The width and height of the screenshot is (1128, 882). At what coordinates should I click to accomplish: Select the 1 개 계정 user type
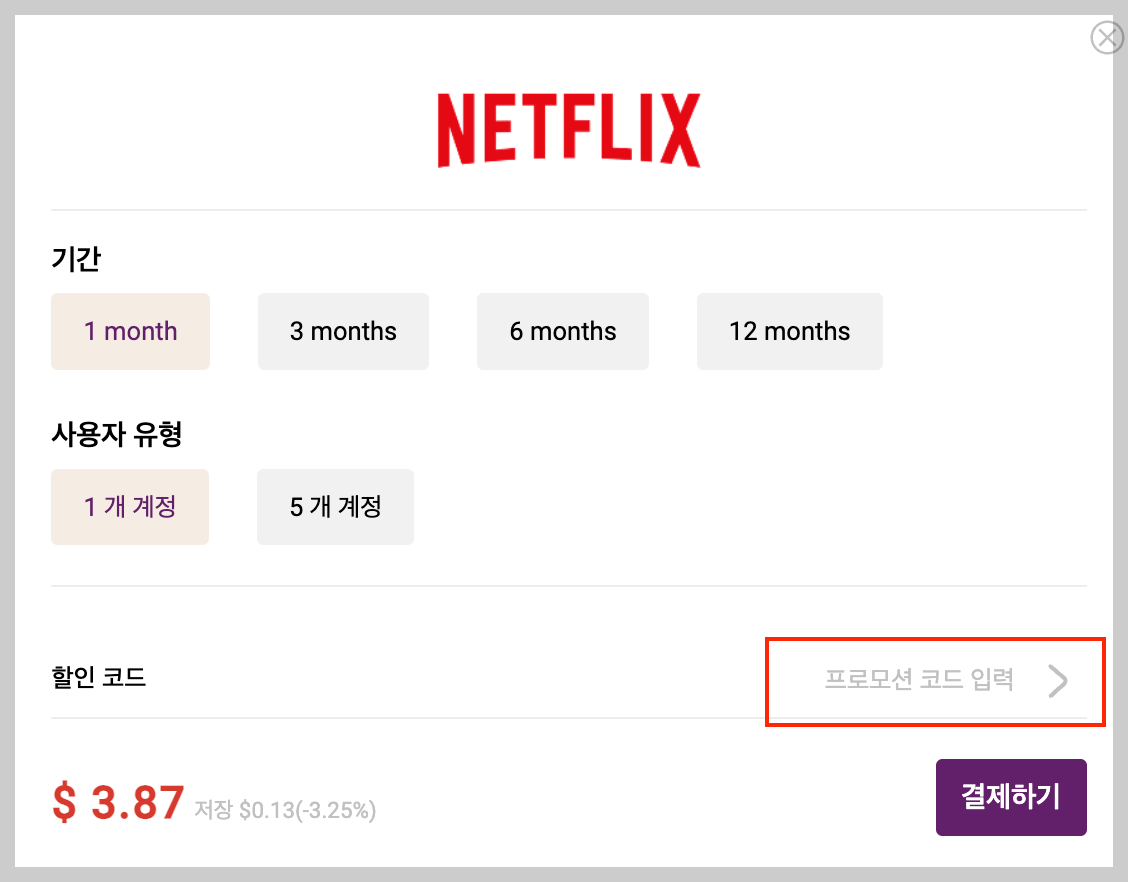(x=130, y=506)
